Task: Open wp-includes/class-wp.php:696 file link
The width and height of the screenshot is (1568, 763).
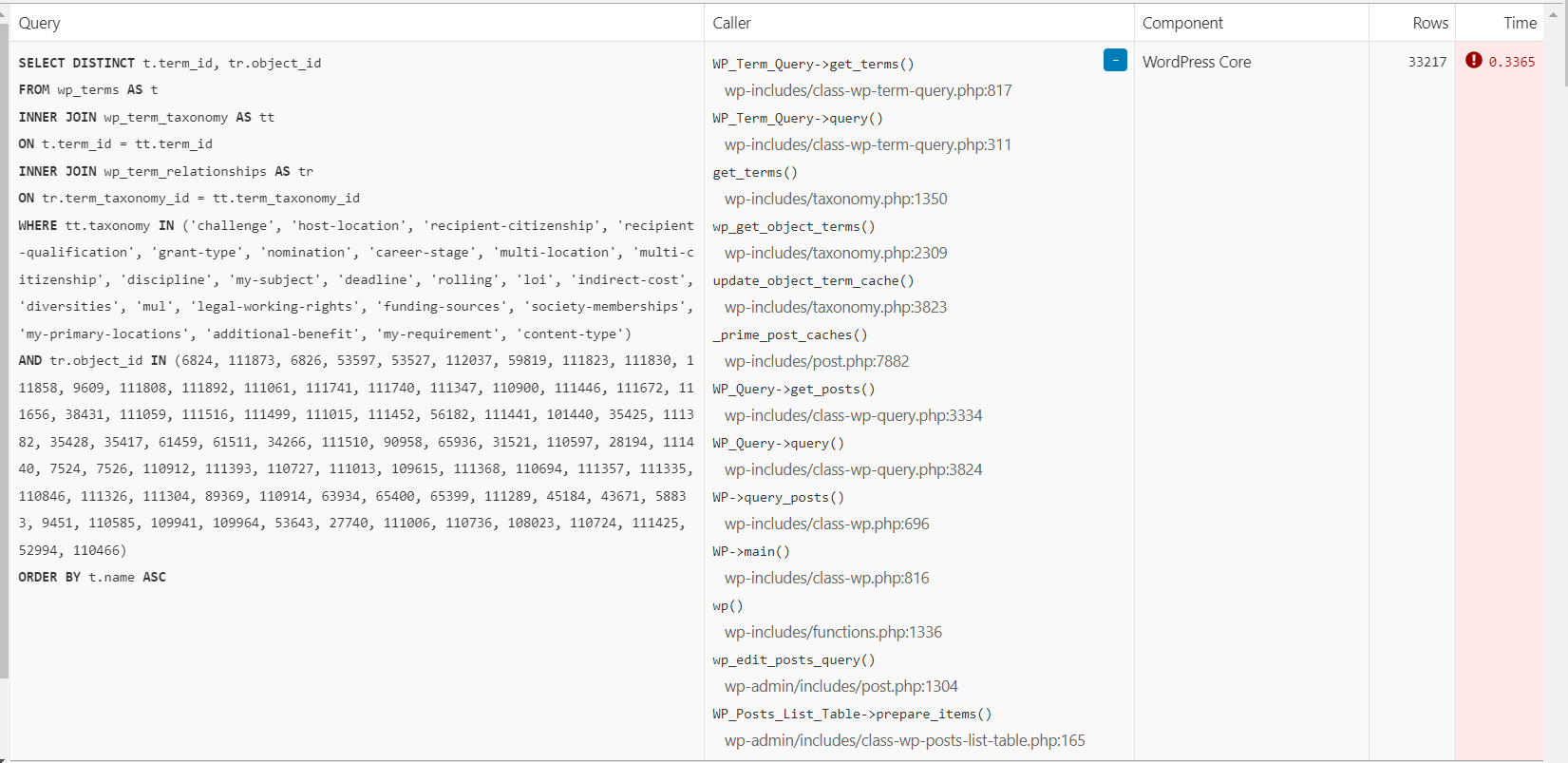Action: pyautogui.click(x=827, y=524)
